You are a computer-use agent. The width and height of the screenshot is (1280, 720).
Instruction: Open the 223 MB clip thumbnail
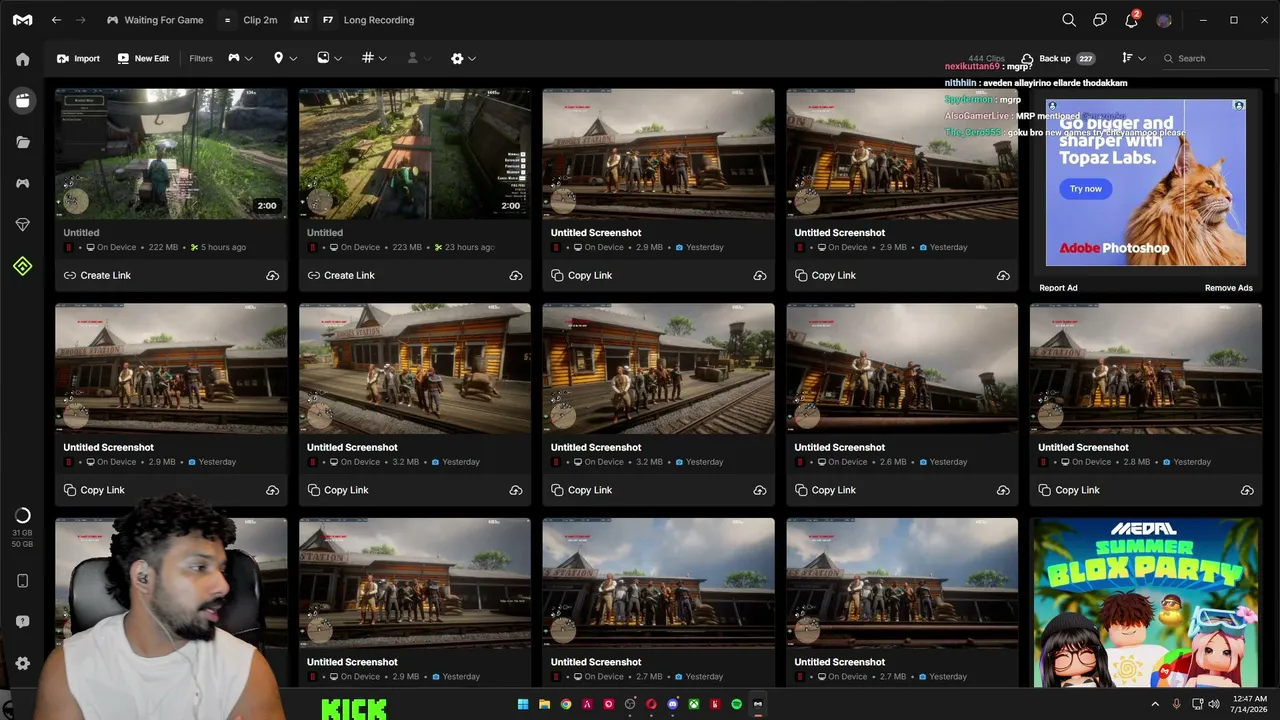(415, 154)
